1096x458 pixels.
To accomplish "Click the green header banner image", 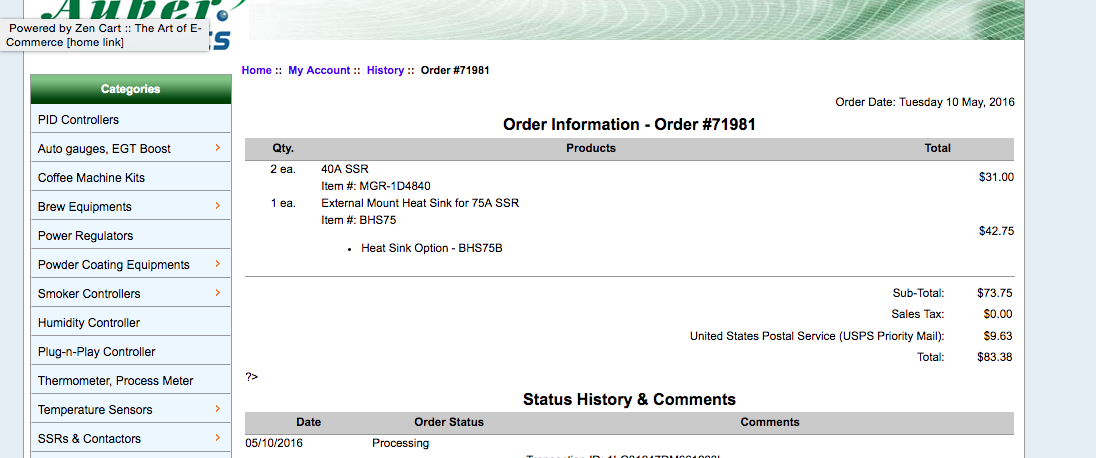I will pos(636,20).
